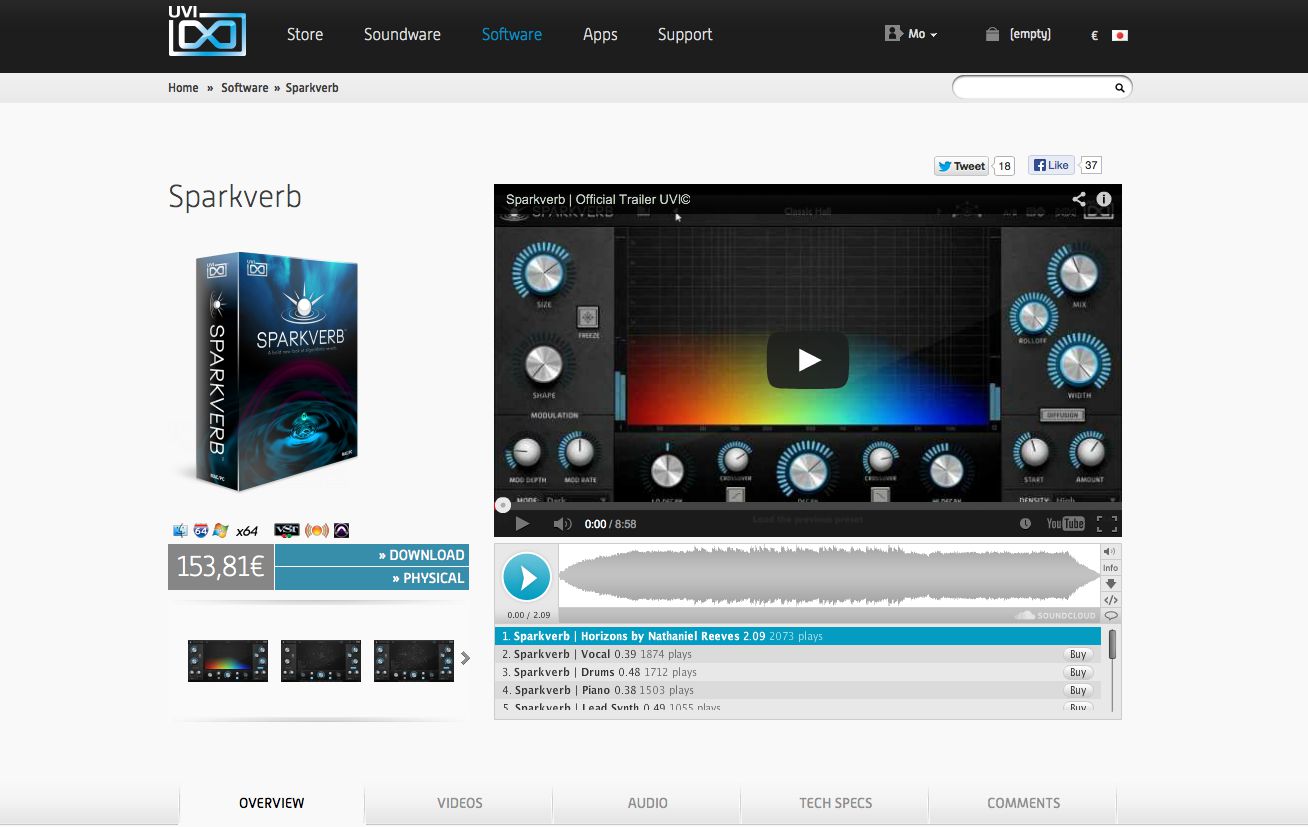Switch to the Comments tab

click(x=1024, y=803)
